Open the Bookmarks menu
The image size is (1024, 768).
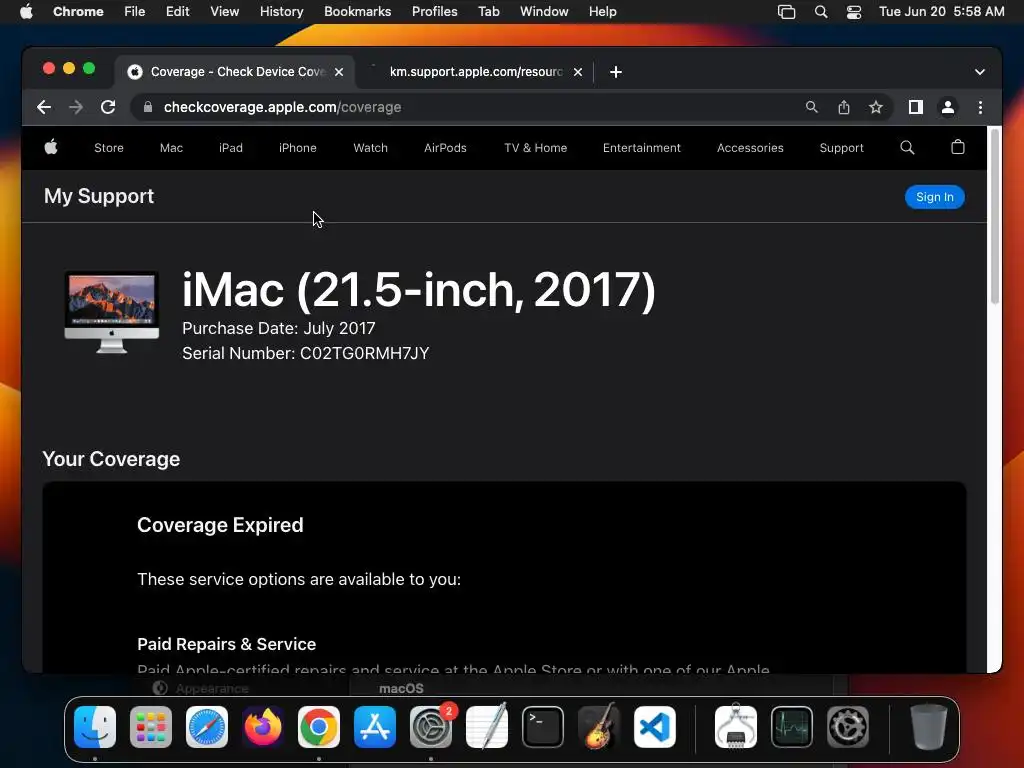[x=357, y=12]
